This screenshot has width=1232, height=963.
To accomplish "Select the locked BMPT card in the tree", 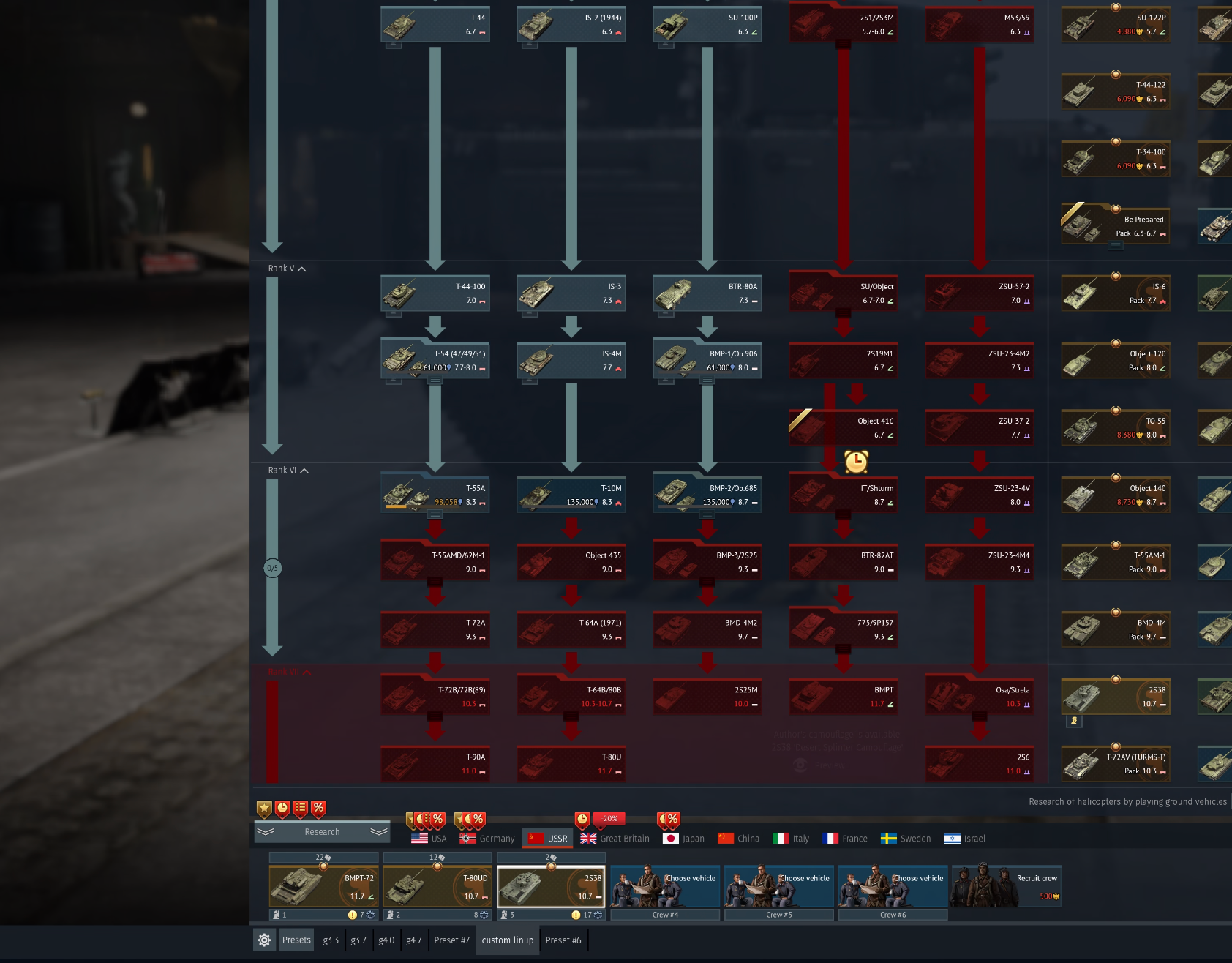I will coord(844,697).
